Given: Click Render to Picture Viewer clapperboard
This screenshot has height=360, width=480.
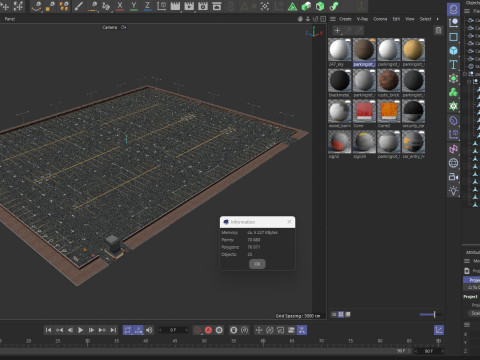Looking at the screenshot, I should [189, 6].
